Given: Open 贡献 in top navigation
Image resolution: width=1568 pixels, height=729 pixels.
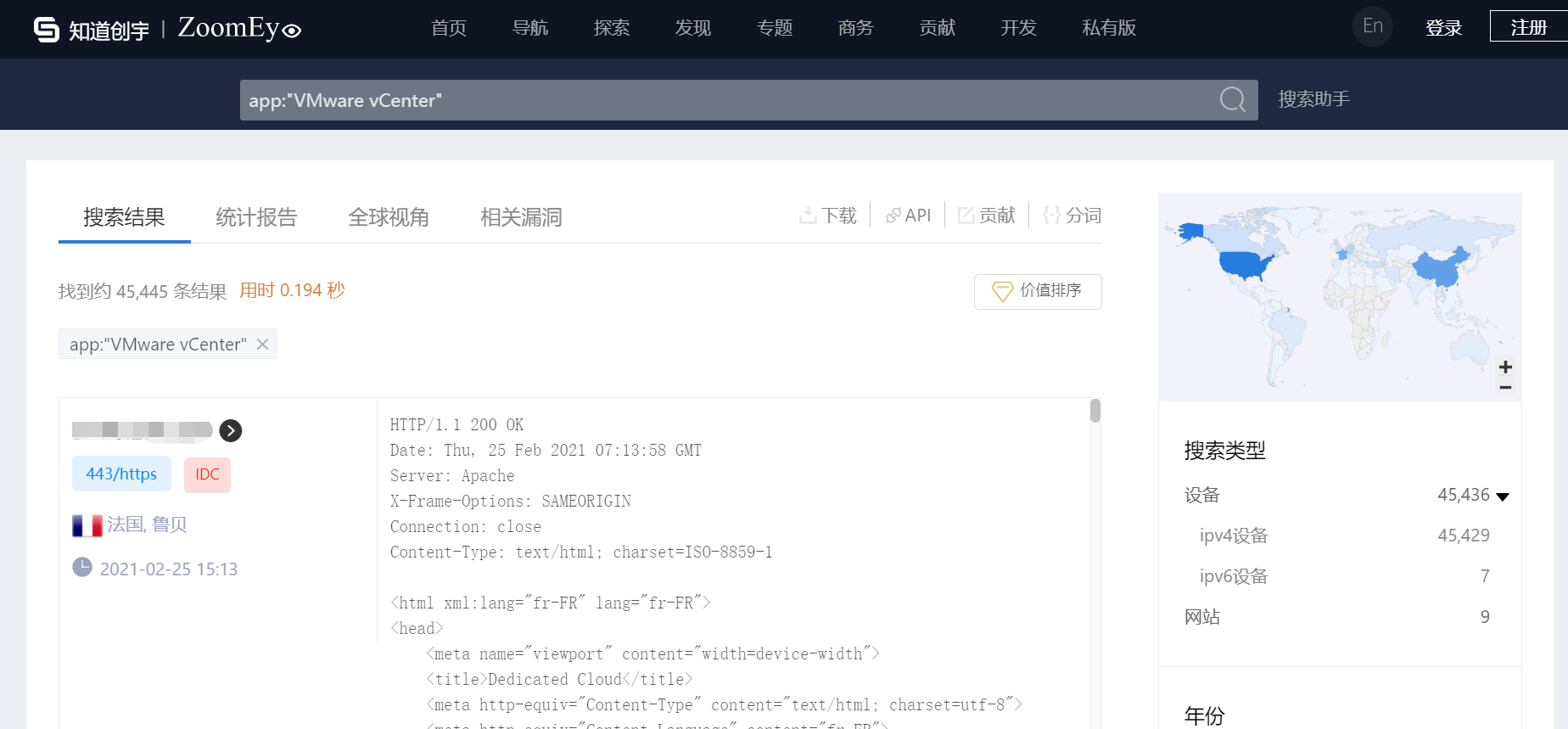Looking at the screenshot, I should pos(938,28).
